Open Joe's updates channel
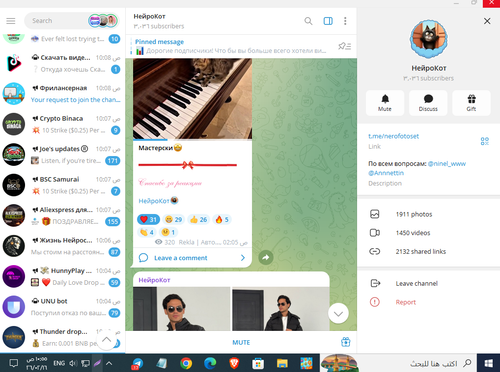The height and width of the screenshot is (372, 500). tap(62, 155)
